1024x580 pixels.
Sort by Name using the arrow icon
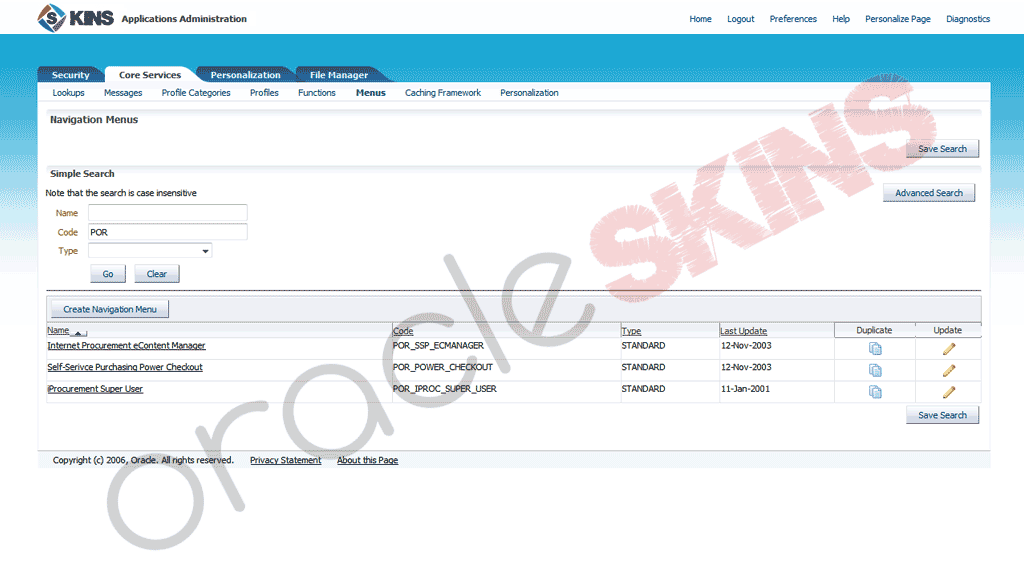(x=78, y=332)
